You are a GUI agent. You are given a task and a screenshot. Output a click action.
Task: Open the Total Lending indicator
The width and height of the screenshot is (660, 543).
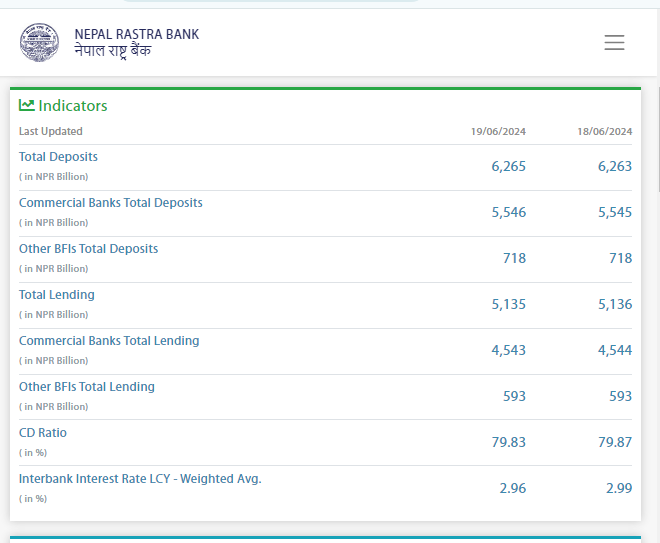click(x=57, y=295)
